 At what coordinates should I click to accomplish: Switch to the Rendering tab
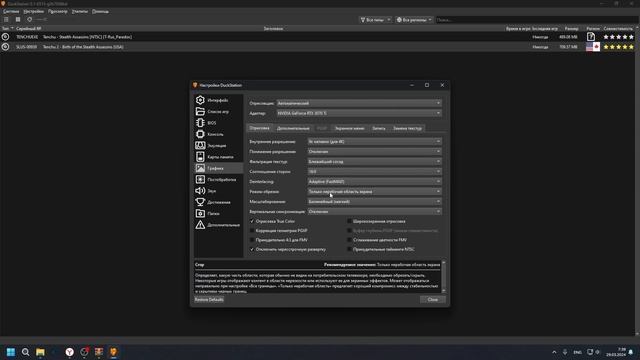(260, 128)
